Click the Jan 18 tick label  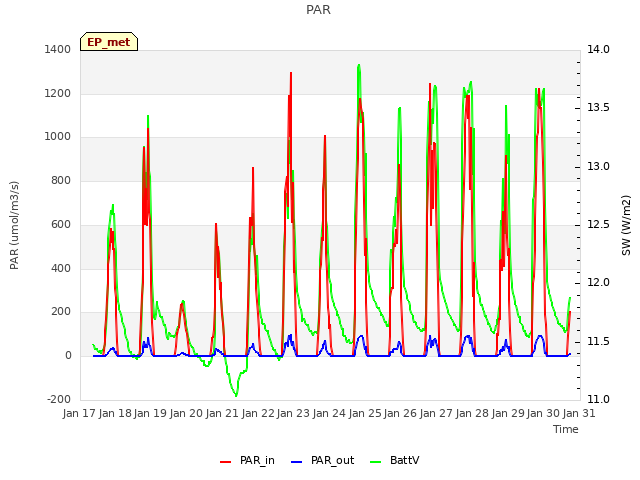click(115, 413)
